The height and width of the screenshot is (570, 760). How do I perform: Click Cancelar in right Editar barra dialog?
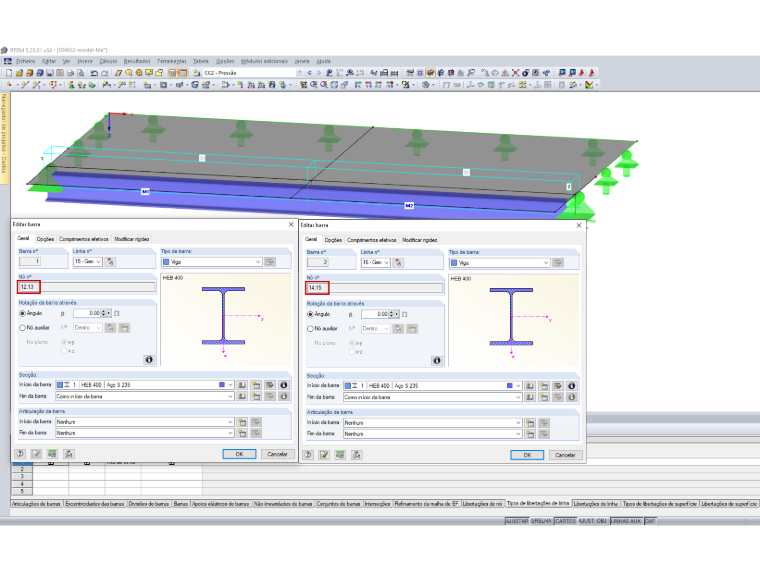(x=565, y=455)
